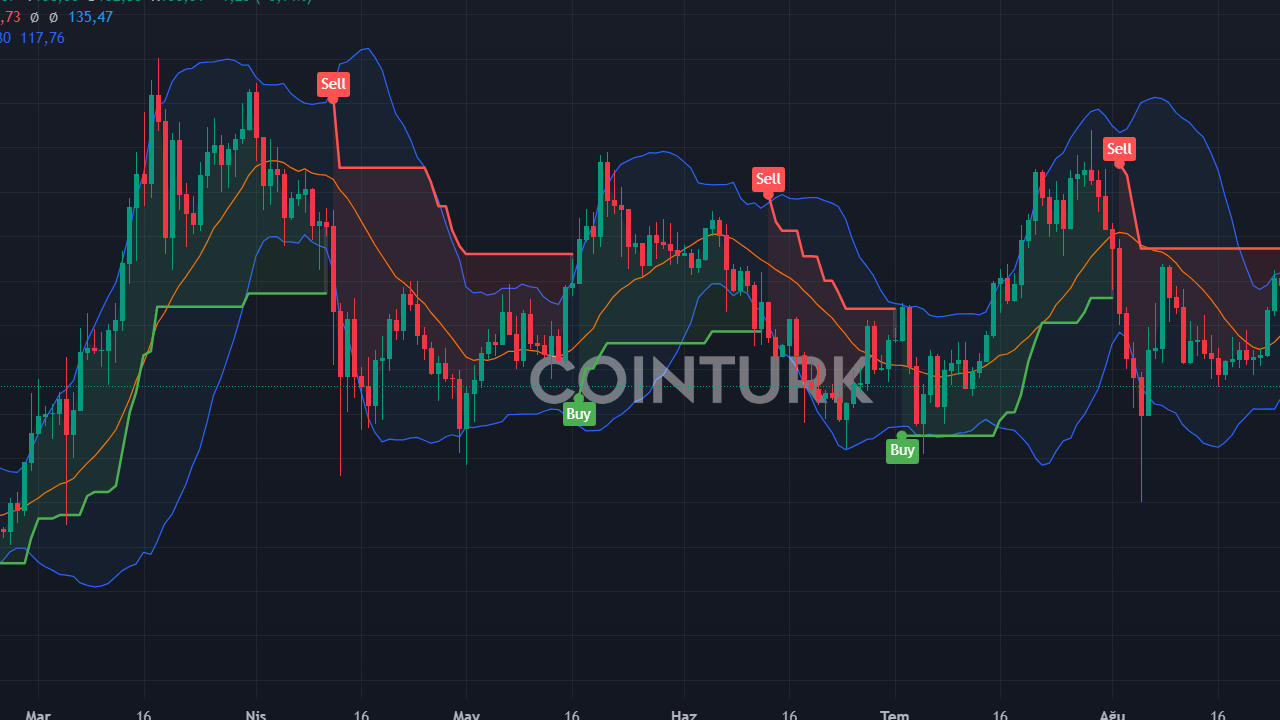Click the Haz label on the time axis
This screenshot has height=720, width=1280.
tap(684, 715)
